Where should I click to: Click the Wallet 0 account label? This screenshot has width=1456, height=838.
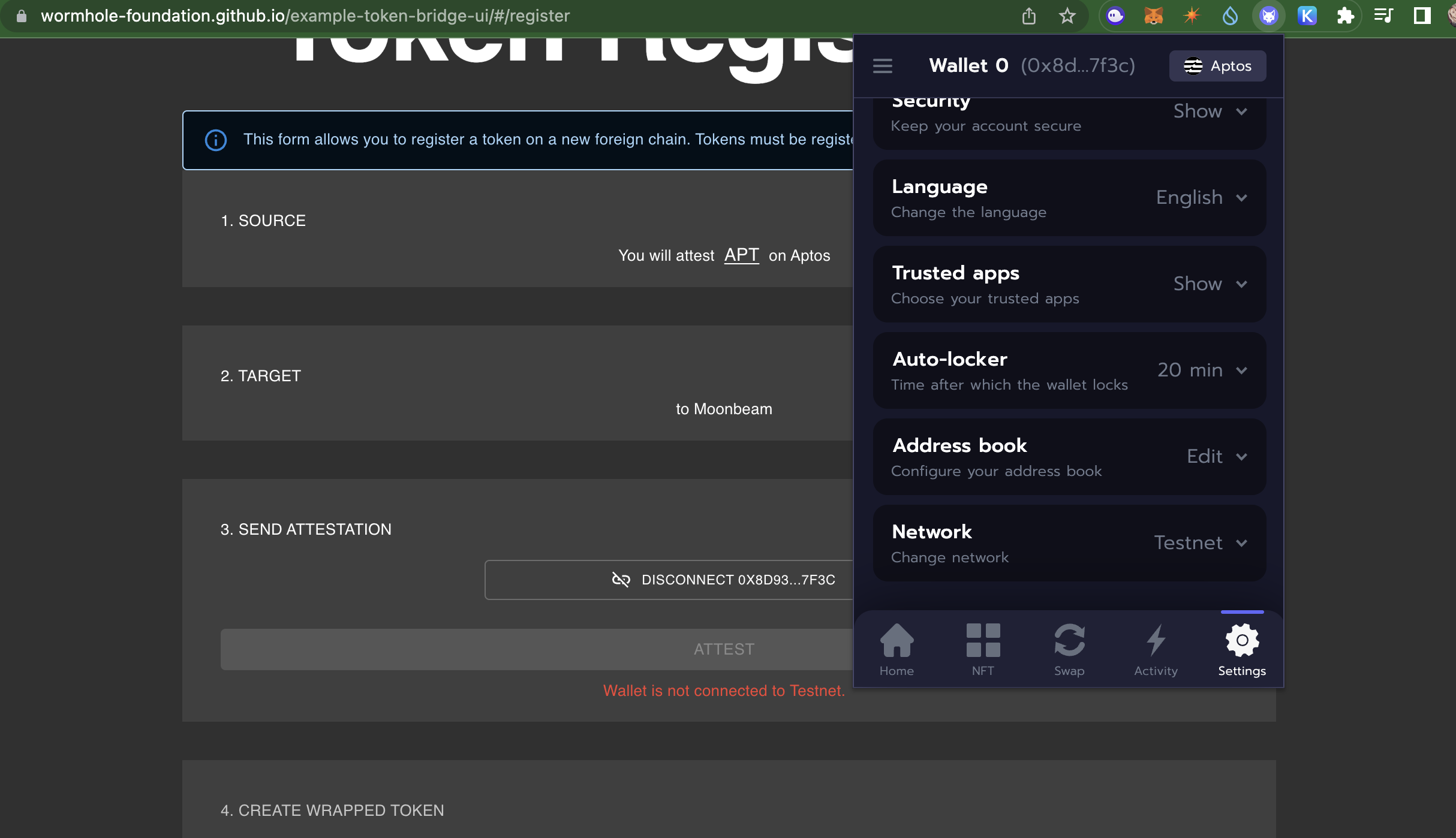pos(969,65)
